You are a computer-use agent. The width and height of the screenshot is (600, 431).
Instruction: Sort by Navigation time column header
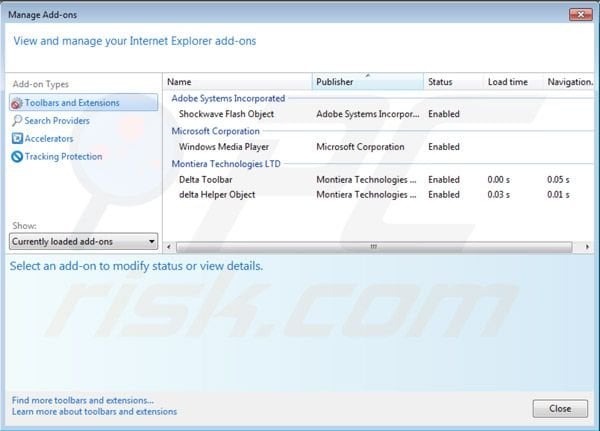coord(569,82)
